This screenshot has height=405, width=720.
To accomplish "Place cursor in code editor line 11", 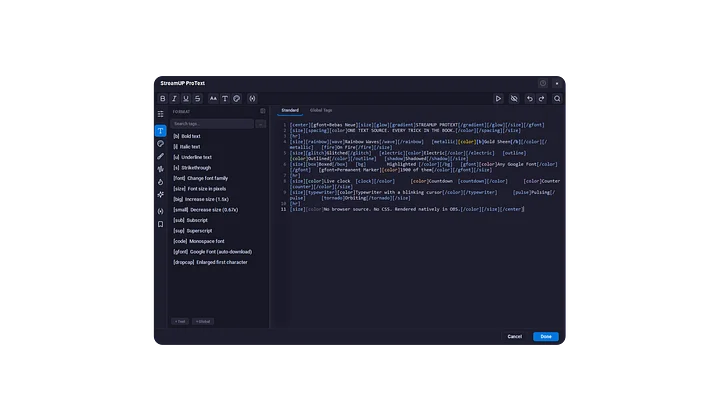I will coord(407,209).
